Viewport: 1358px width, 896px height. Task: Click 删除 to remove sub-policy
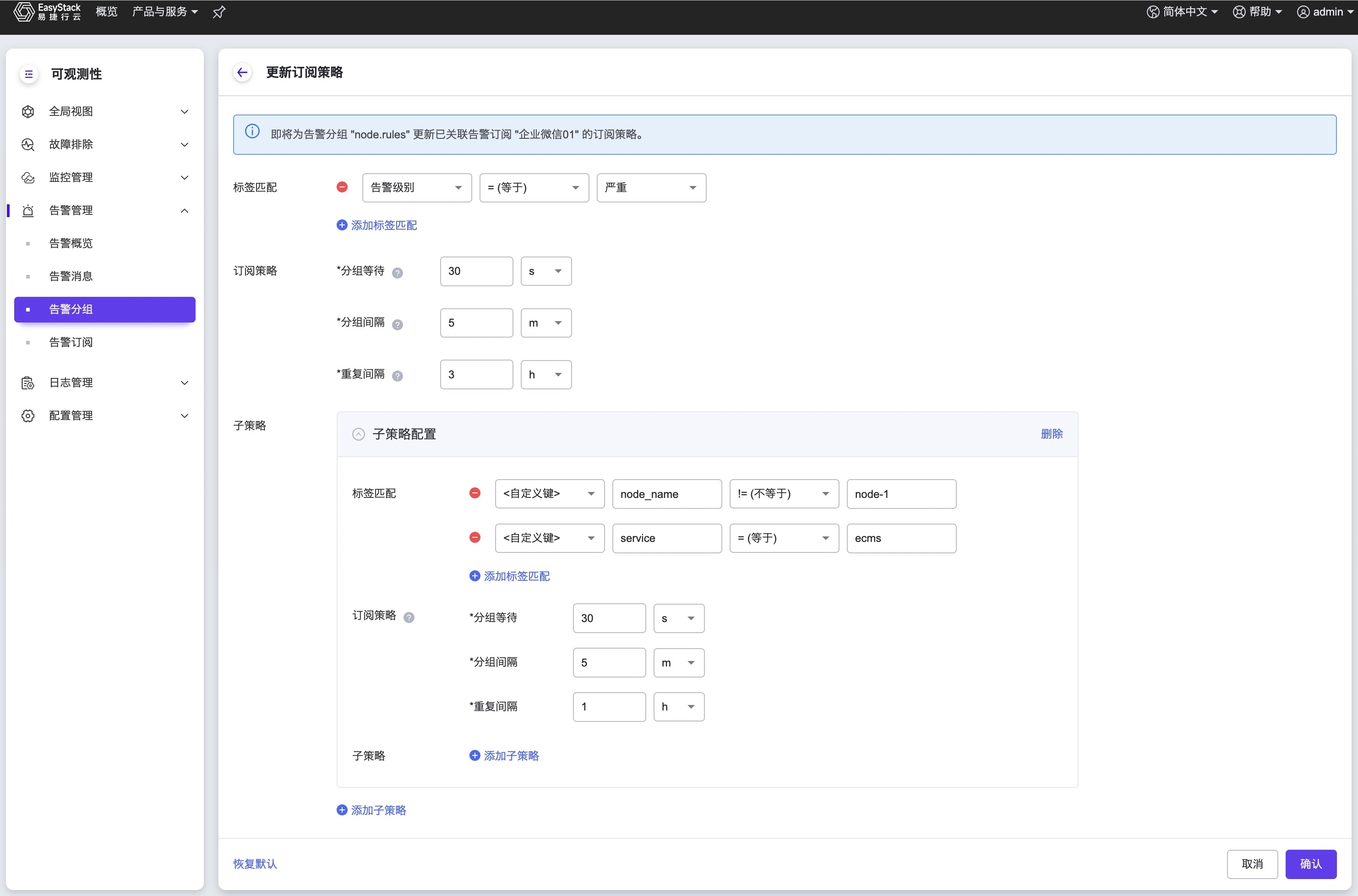click(1051, 434)
